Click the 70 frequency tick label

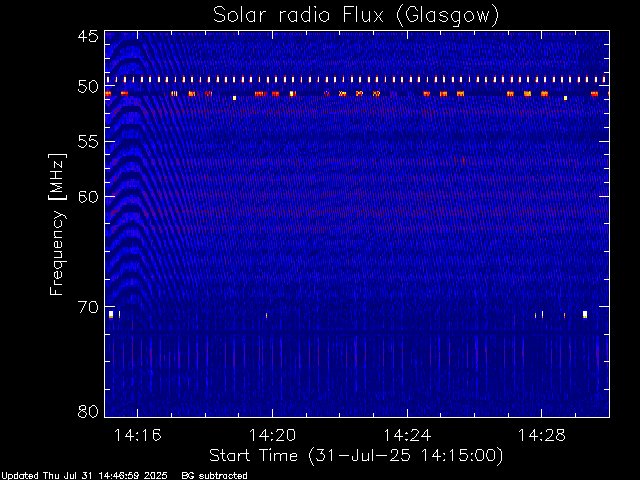88,307
